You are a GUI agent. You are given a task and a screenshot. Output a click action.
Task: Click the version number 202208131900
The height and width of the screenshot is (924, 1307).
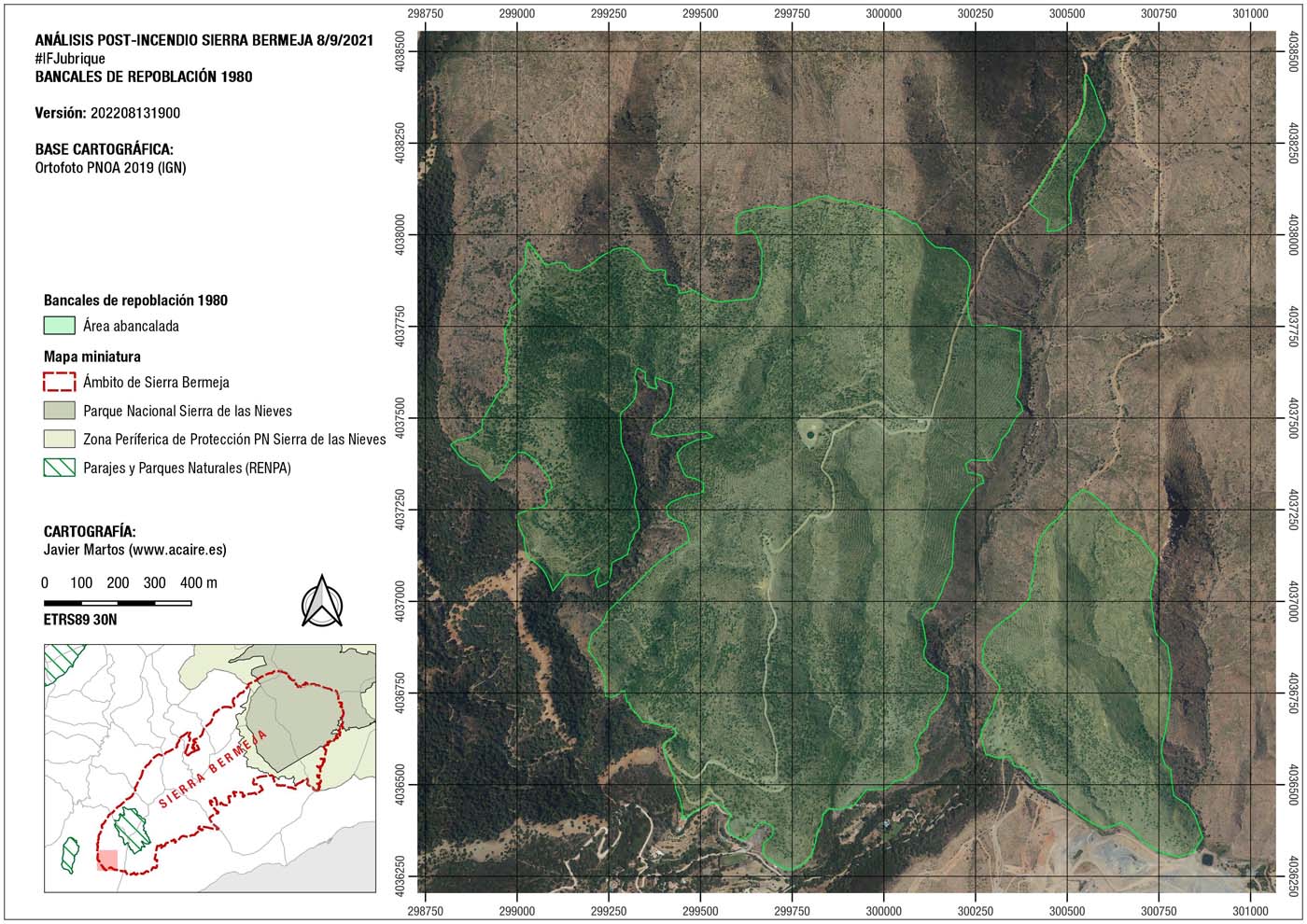click(x=135, y=113)
